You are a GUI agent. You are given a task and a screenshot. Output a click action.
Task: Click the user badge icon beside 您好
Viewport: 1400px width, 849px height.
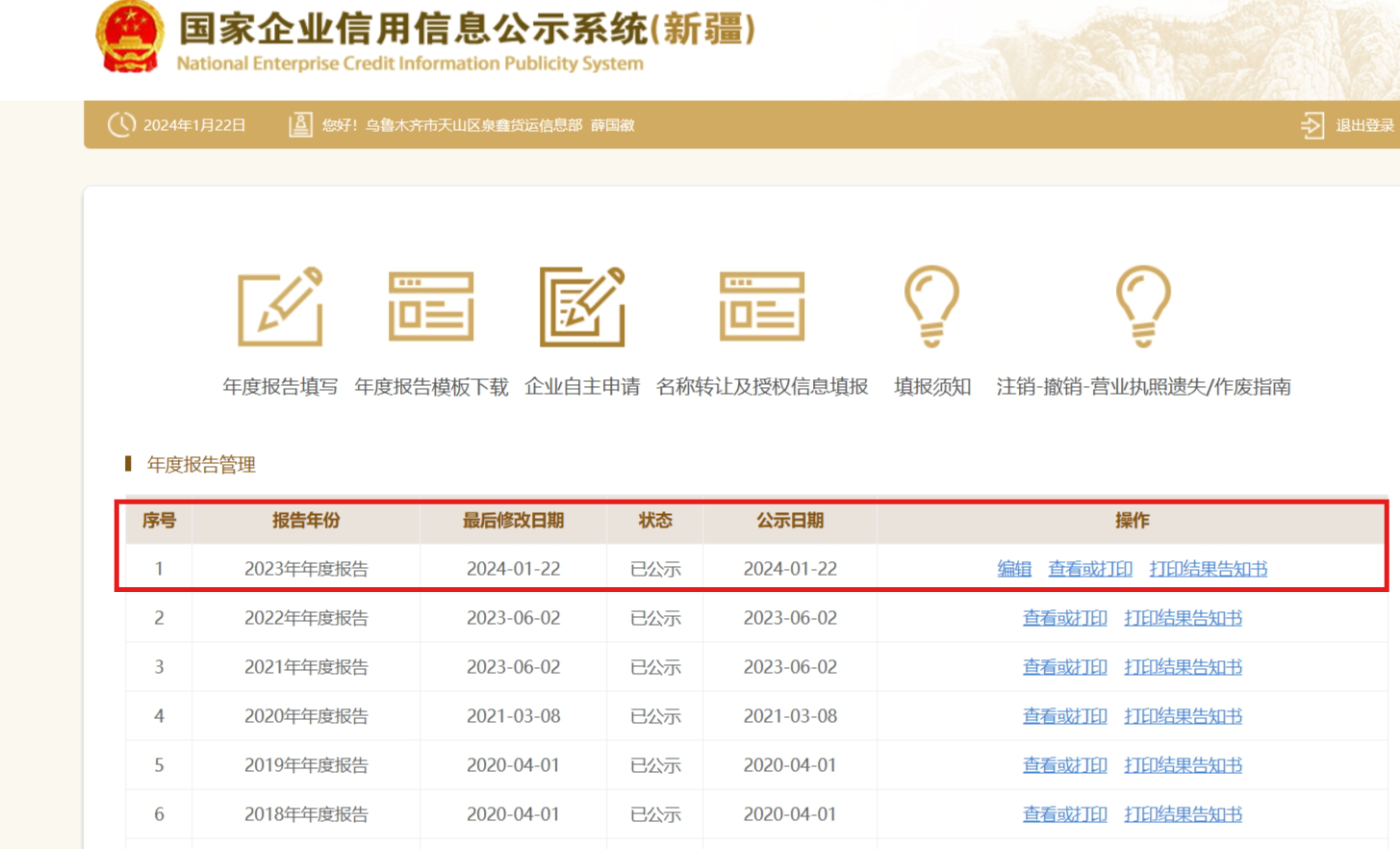coord(300,124)
